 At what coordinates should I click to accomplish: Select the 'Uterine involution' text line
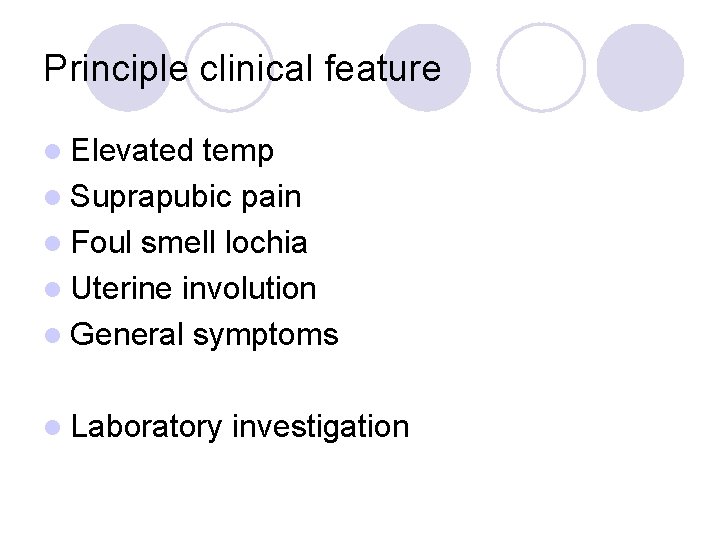[194, 289]
